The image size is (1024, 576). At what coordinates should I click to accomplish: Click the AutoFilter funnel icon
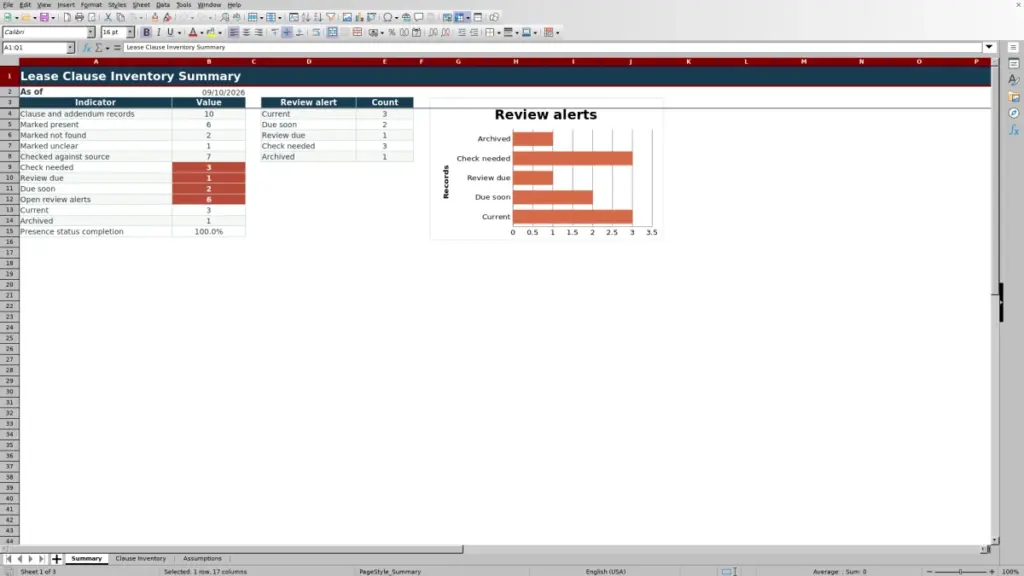coord(331,17)
